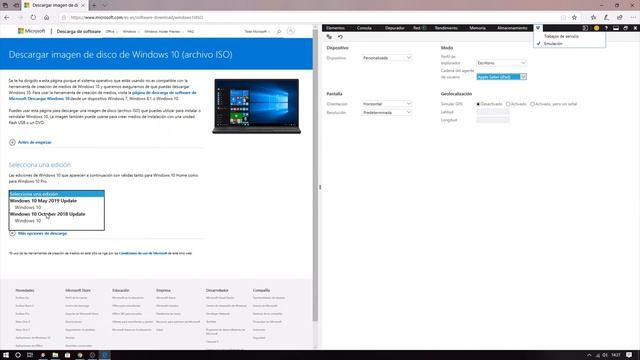Switch to the Memoria tab
Viewport: 640px width, 360px height.
(x=477, y=28)
